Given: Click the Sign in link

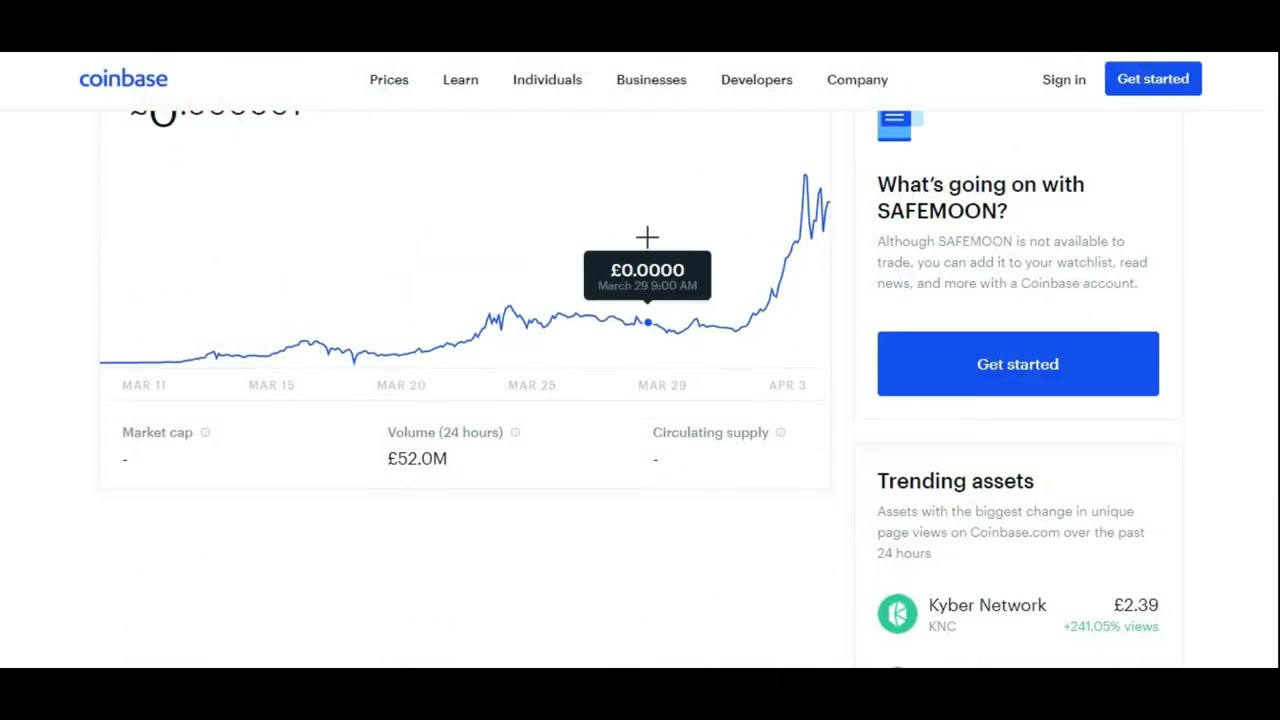Looking at the screenshot, I should point(1063,80).
